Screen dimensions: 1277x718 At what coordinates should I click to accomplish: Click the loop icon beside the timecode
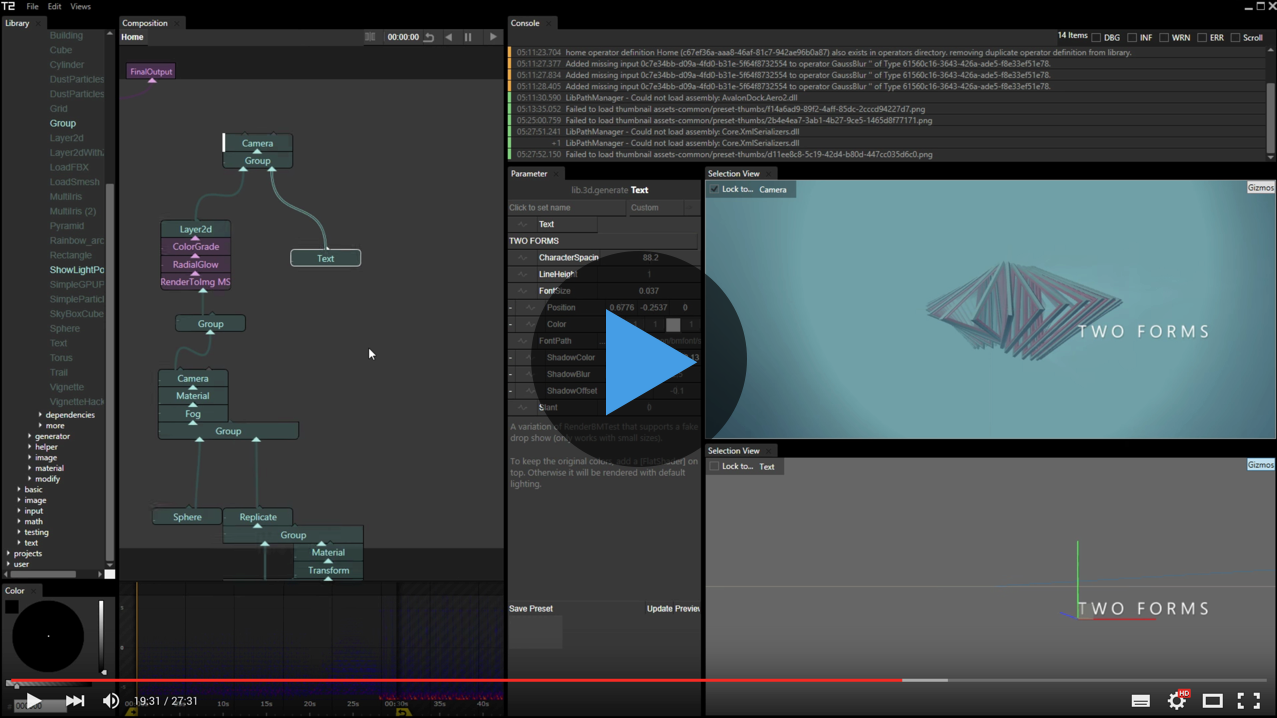click(429, 37)
